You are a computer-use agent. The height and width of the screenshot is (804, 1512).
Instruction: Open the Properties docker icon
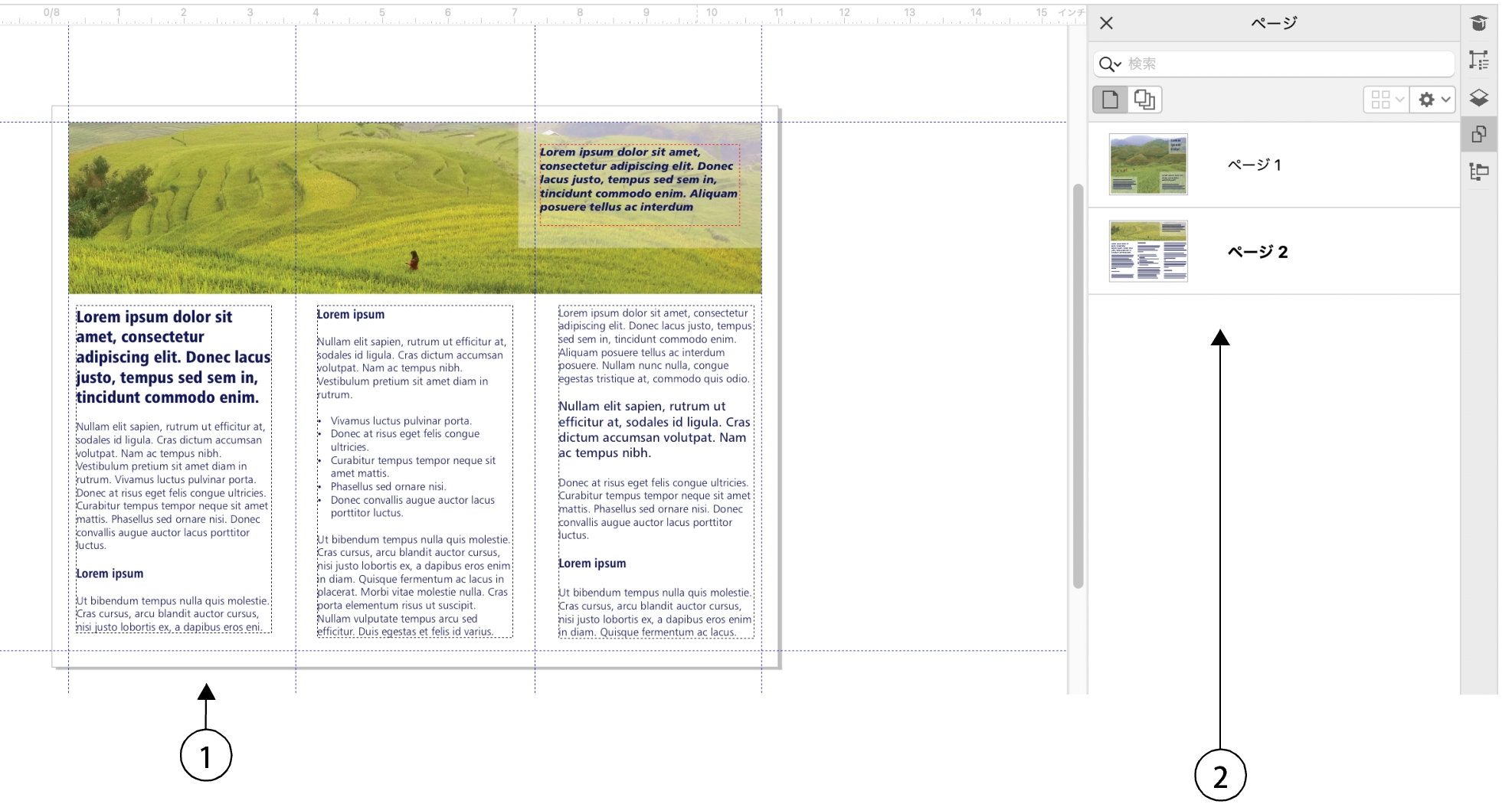(1478, 60)
